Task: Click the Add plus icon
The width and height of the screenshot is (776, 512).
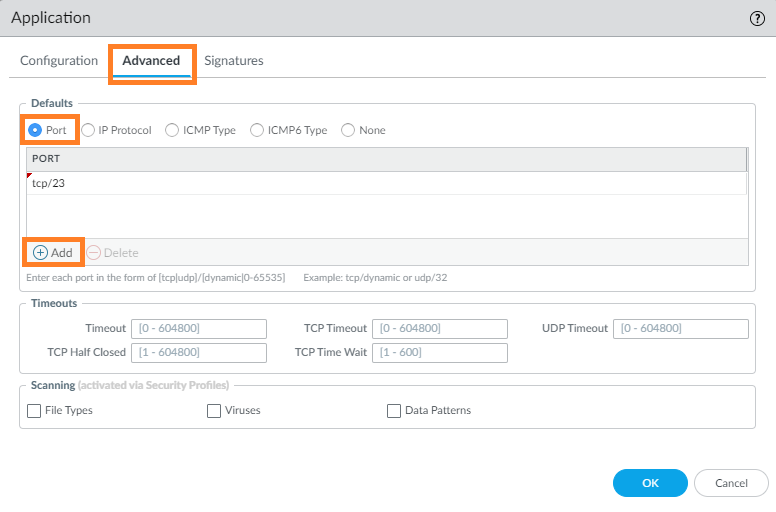Action: point(40,253)
